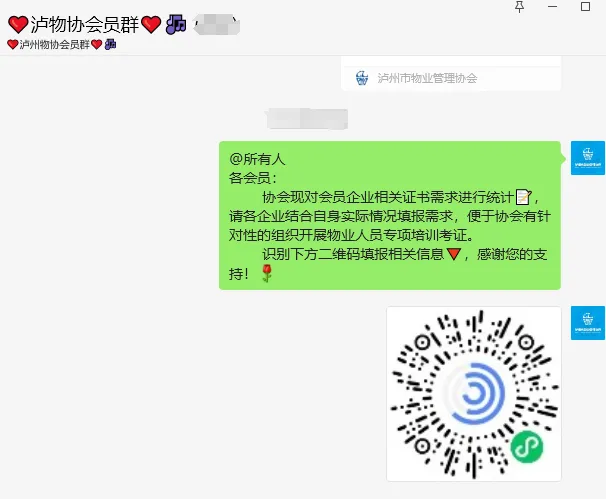
Task: Click blue spiral logo in QR center
Action: pos(474,393)
